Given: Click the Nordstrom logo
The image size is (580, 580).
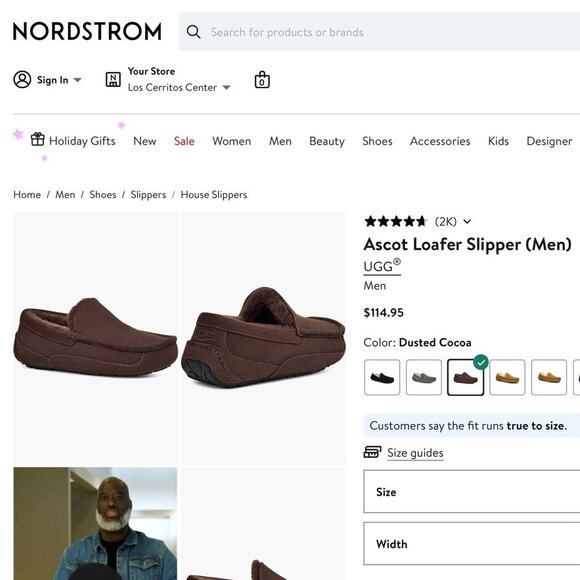Looking at the screenshot, I should [x=87, y=31].
